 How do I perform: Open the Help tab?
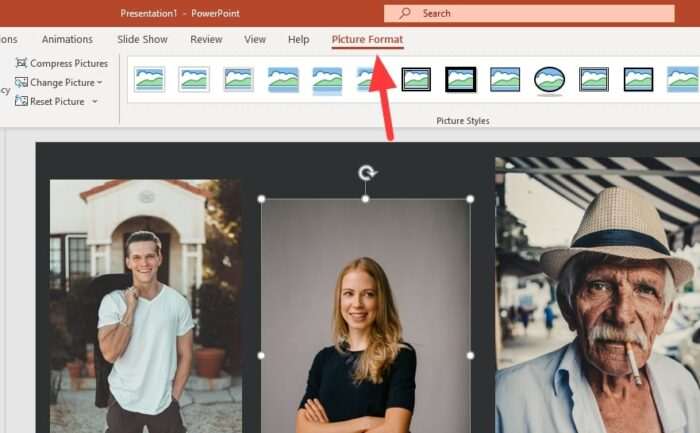click(x=299, y=39)
